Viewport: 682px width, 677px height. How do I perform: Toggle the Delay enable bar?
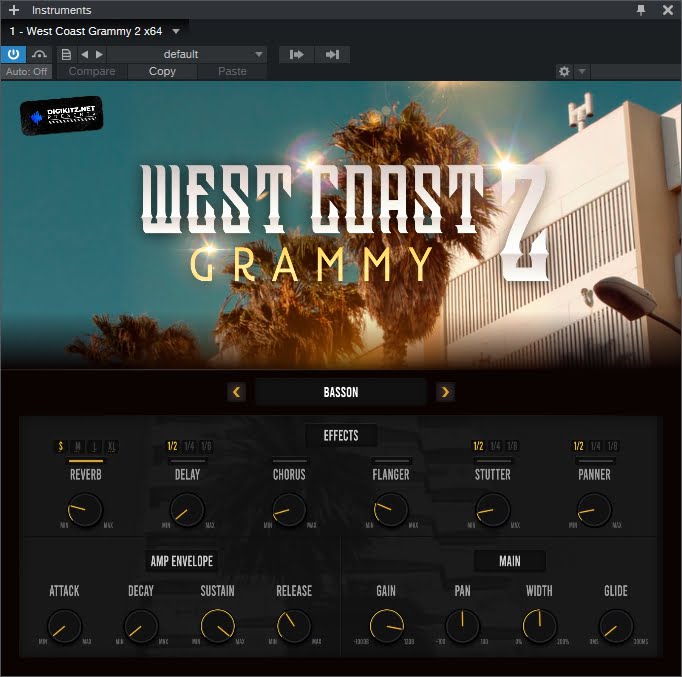click(187, 461)
